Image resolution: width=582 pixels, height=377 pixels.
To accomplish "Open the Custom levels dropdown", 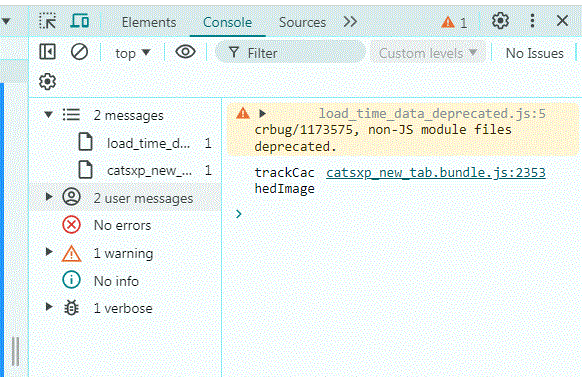I will [x=428, y=53].
